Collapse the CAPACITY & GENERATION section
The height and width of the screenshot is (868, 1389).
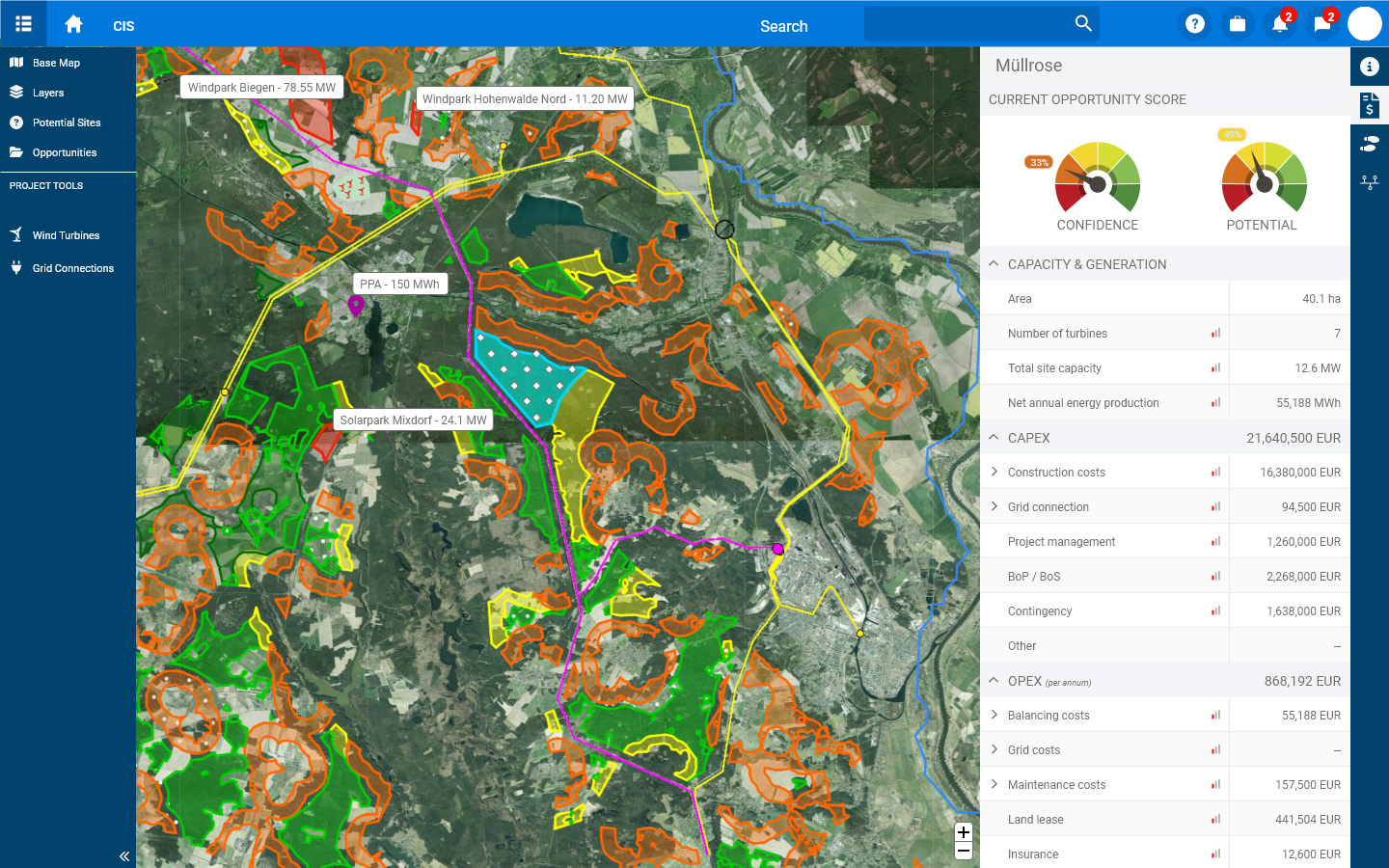point(994,263)
